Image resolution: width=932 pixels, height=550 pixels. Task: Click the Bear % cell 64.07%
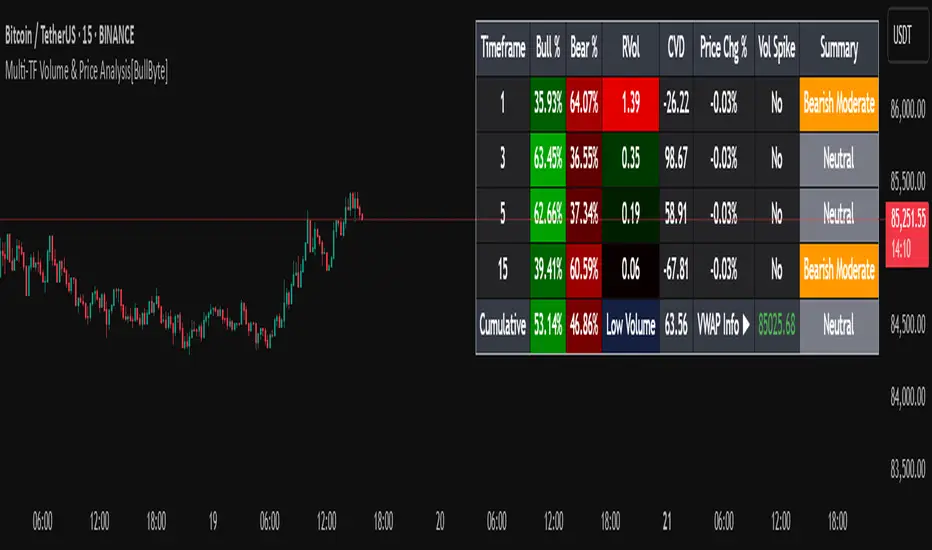coord(584,104)
